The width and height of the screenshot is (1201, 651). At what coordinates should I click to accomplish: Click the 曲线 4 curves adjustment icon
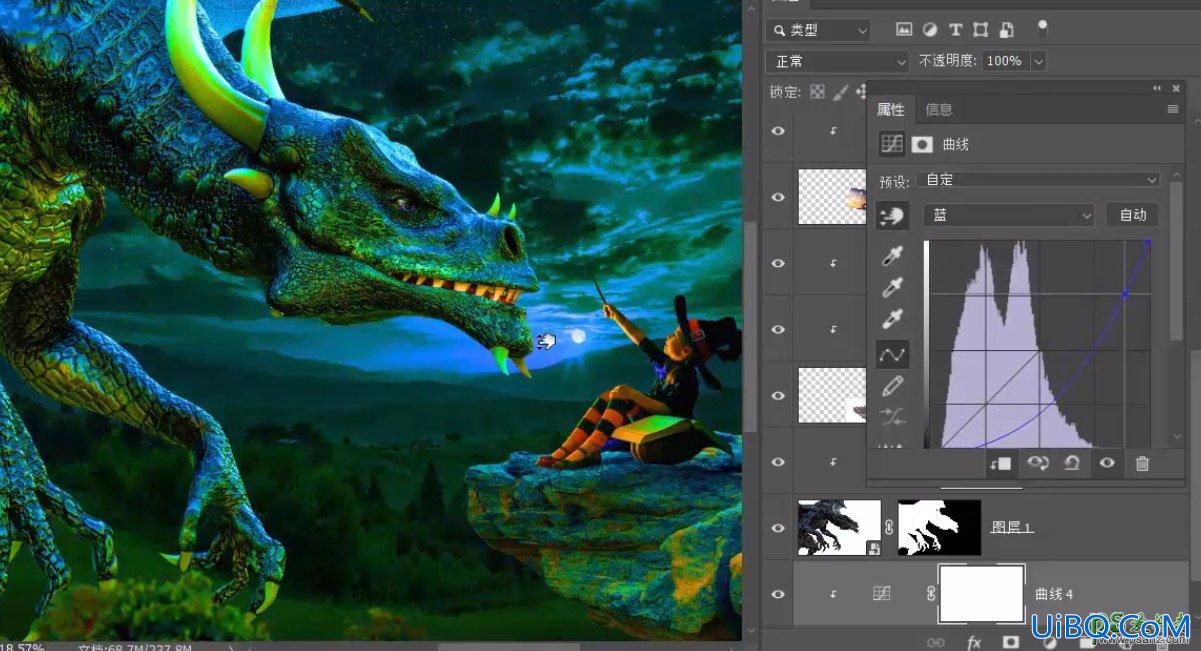pos(881,594)
